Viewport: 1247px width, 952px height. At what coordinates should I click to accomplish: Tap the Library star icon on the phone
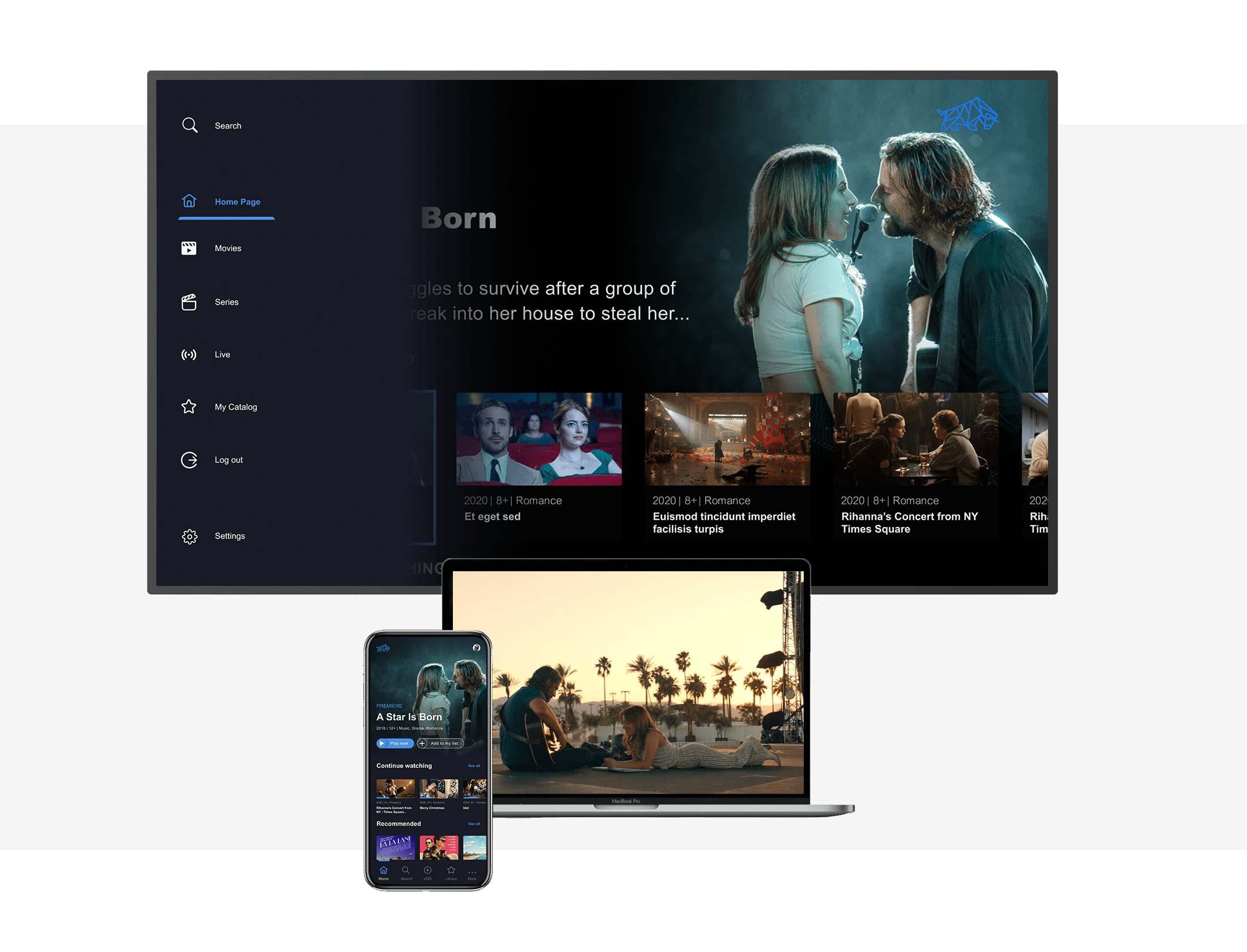(451, 870)
